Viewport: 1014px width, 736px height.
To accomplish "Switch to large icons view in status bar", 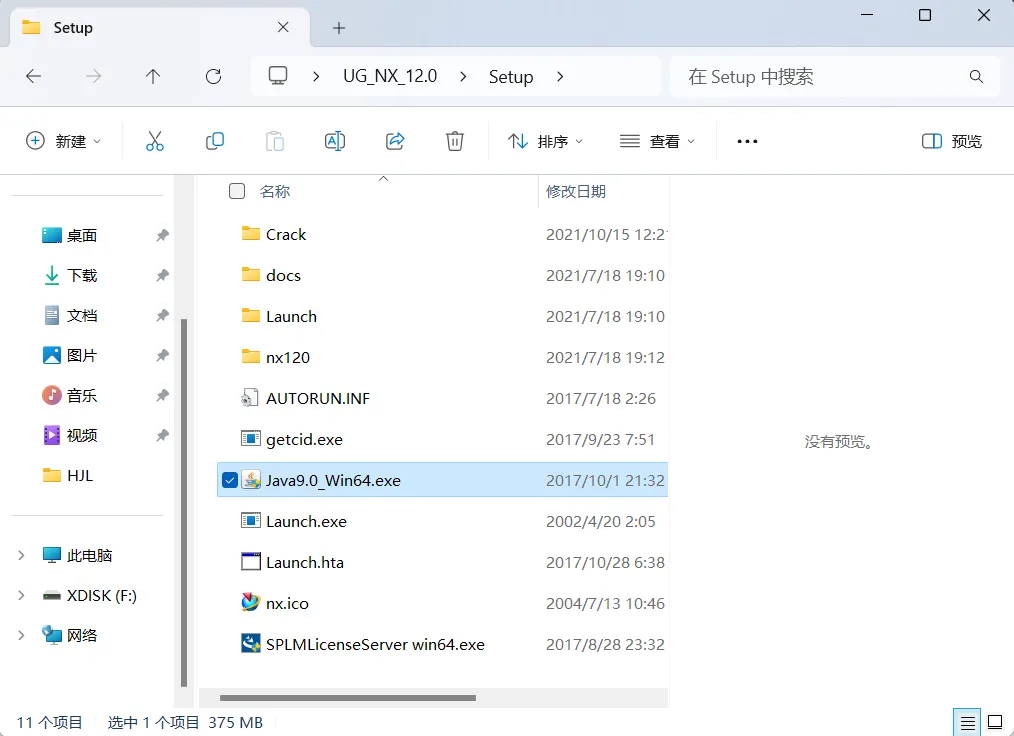I will click(995, 722).
